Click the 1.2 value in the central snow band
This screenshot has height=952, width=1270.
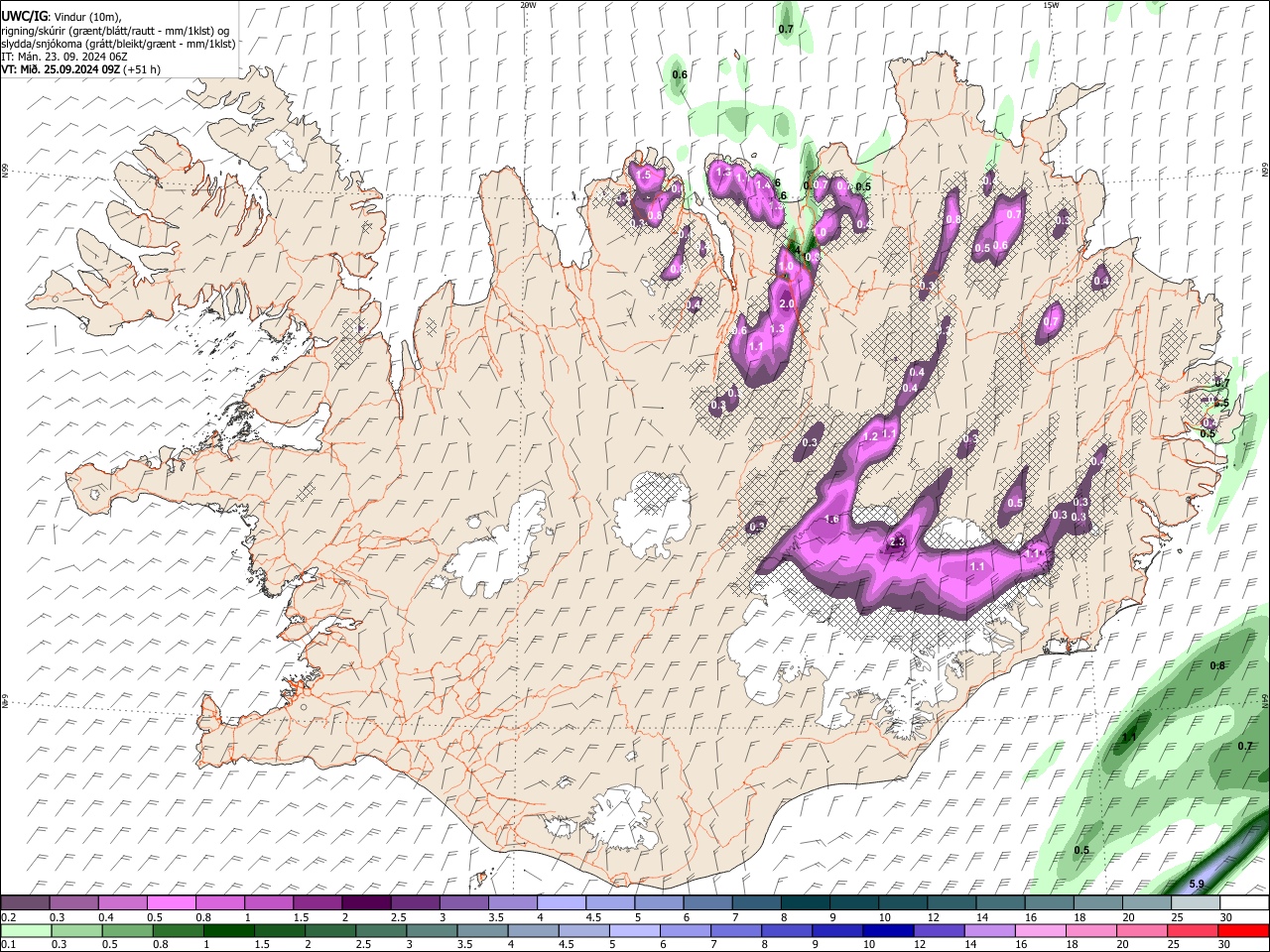pyautogui.click(x=872, y=436)
